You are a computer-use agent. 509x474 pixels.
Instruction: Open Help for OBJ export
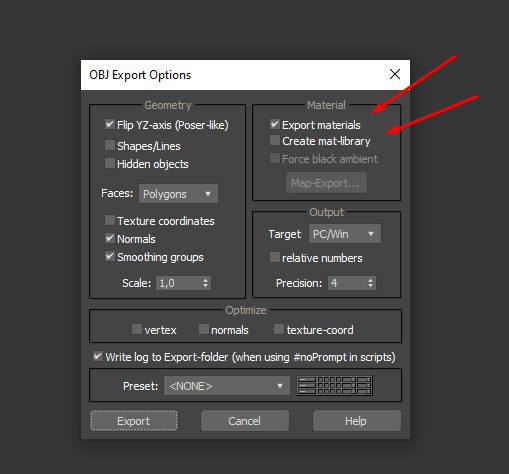356,421
